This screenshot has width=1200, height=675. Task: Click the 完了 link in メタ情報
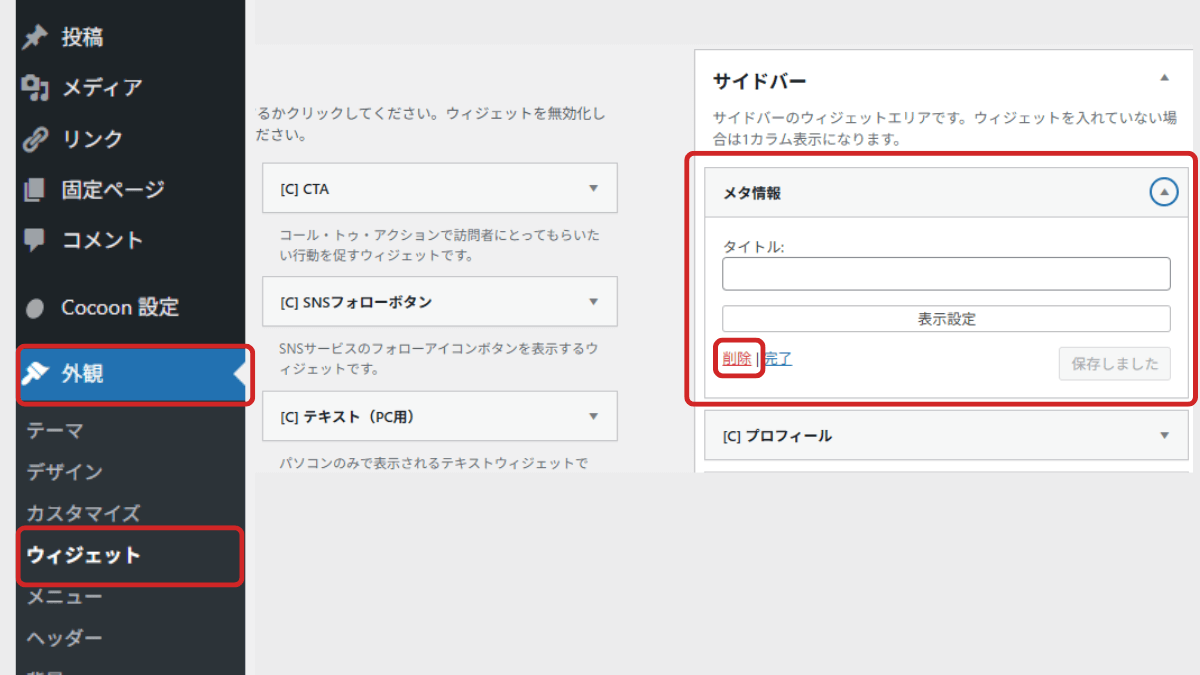778,359
